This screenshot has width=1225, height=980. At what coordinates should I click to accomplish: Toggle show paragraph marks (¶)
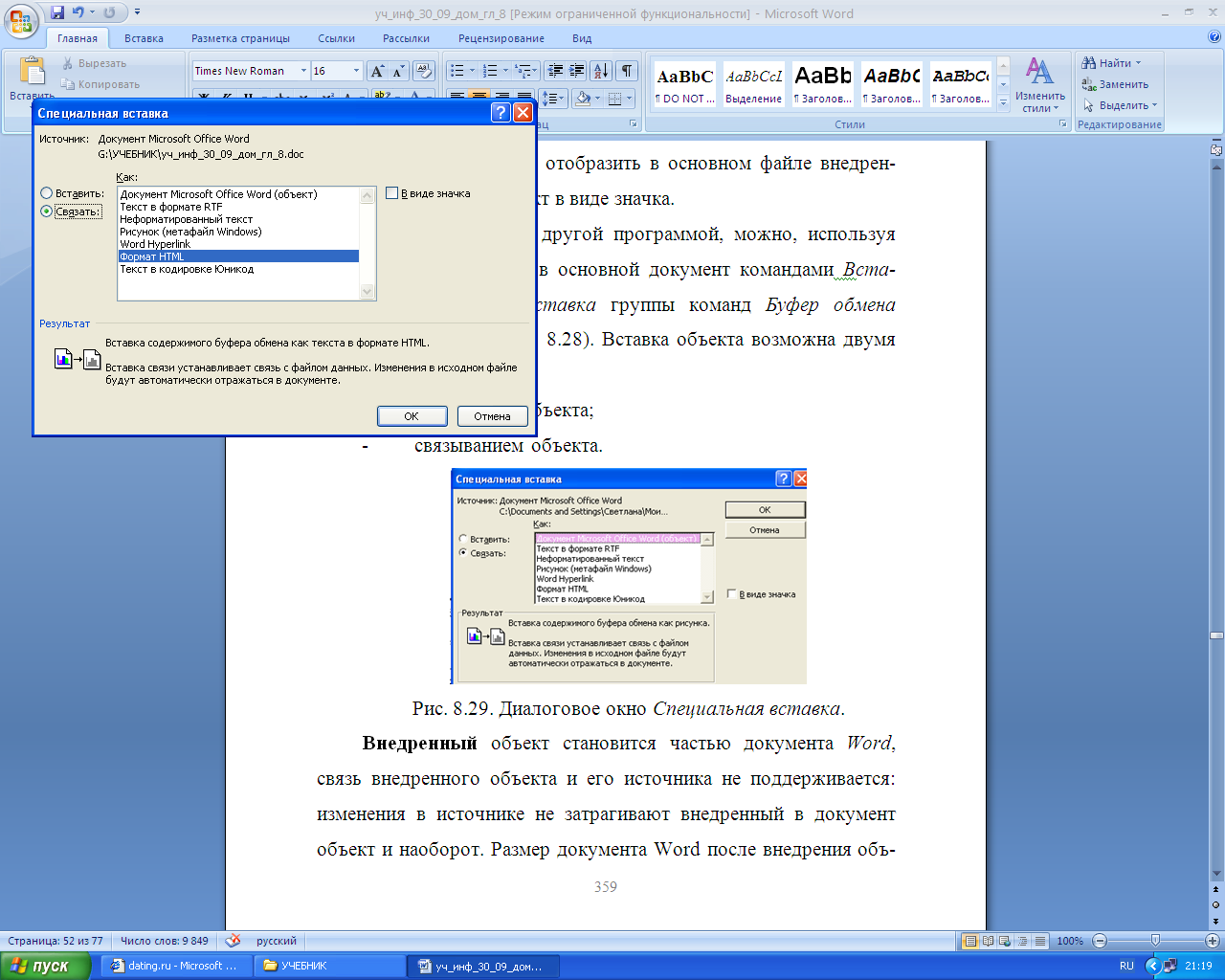tap(627, 71)
